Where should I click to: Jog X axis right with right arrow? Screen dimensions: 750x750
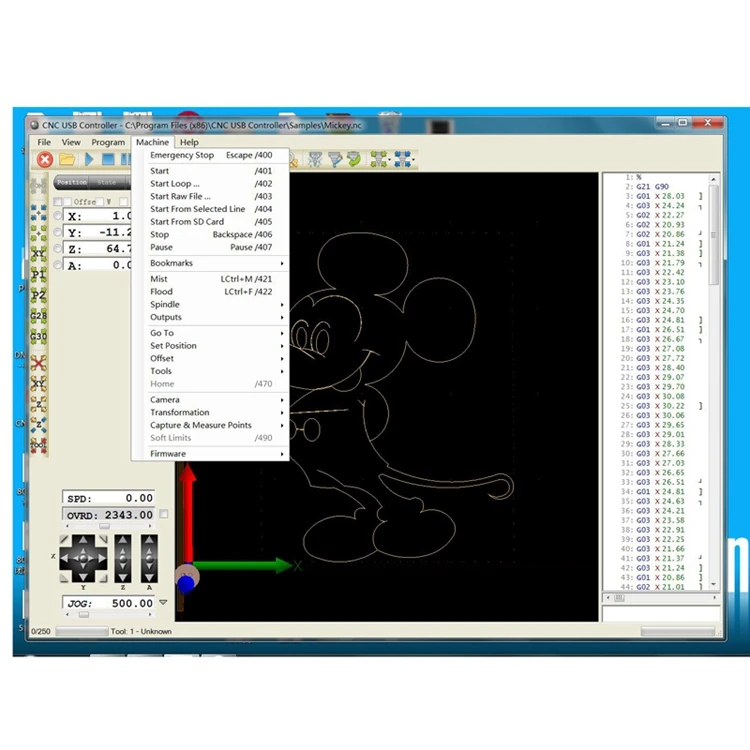click(101, 558)
